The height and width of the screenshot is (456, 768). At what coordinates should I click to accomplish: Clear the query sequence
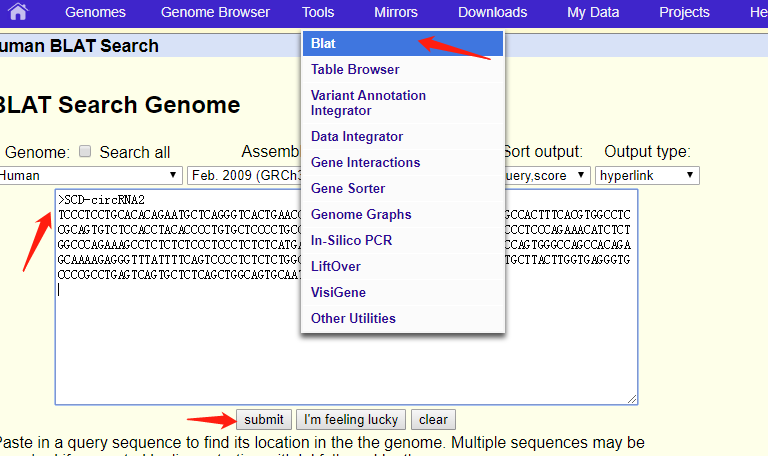[x=433, y=420]
